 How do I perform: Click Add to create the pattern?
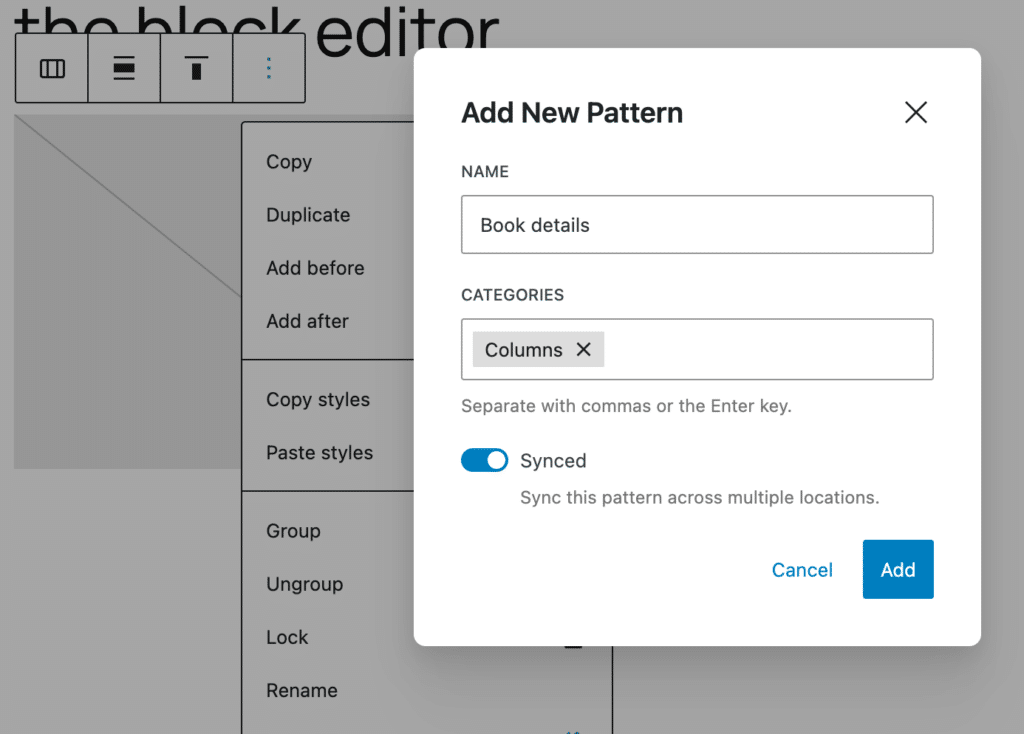point(897,569)
